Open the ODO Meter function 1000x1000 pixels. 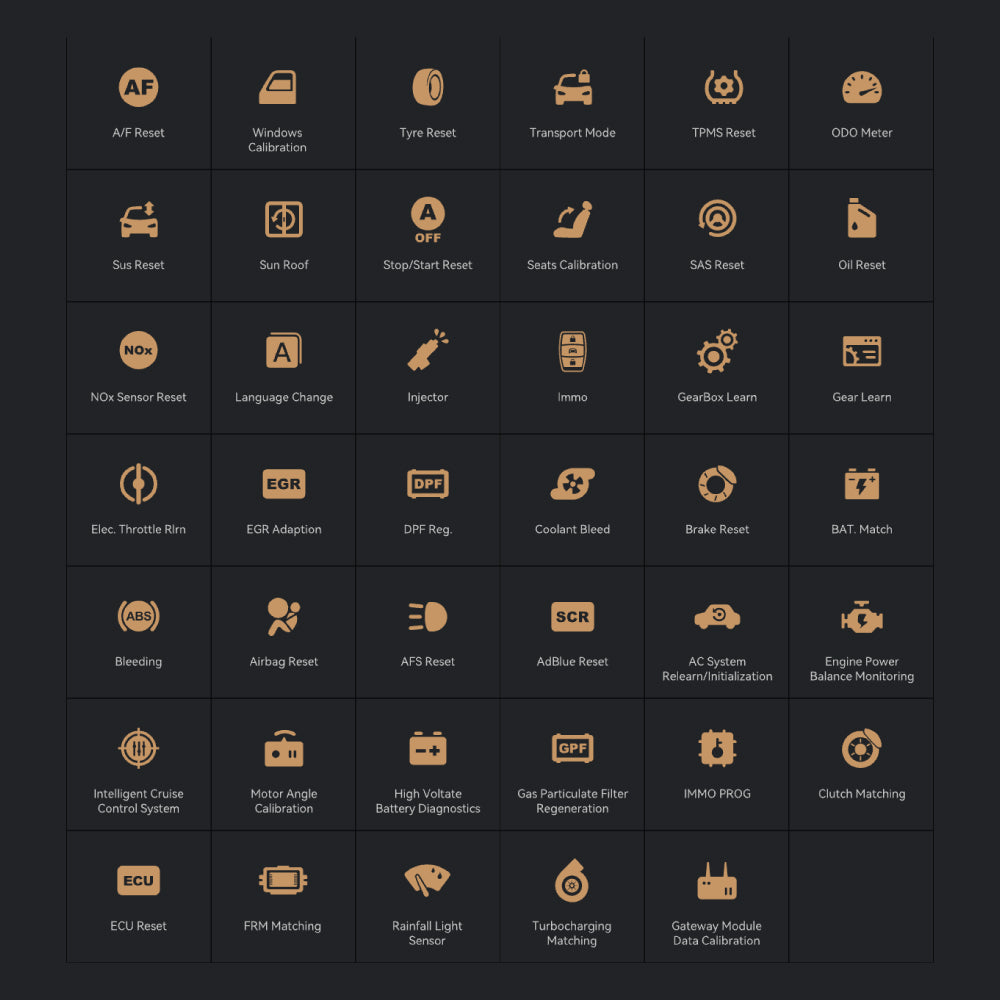pos(861,88)
